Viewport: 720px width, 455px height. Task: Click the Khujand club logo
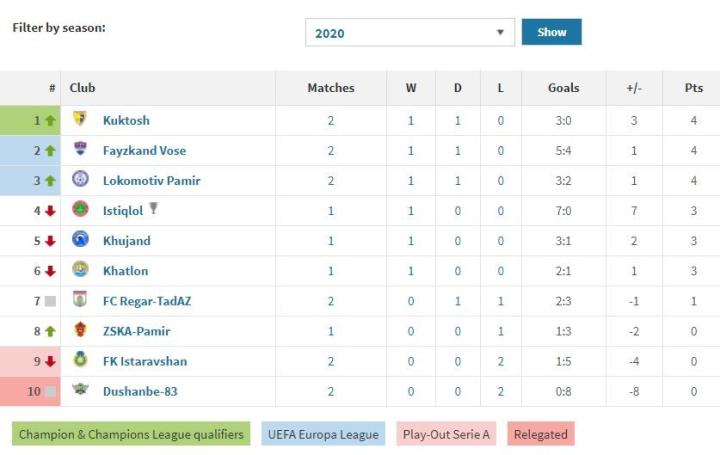click(80, 240)
